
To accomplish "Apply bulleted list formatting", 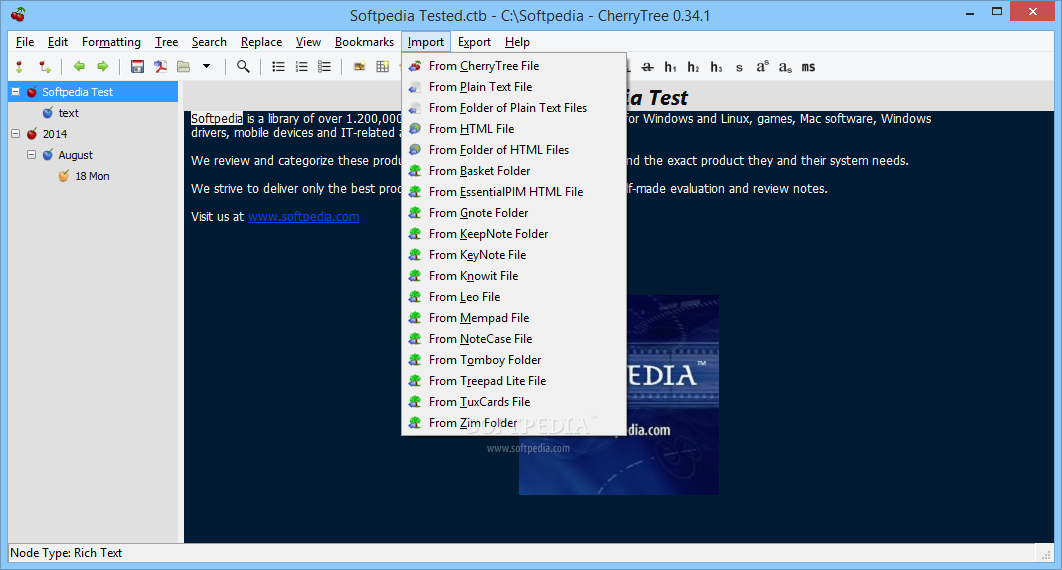I will (278, 66).
